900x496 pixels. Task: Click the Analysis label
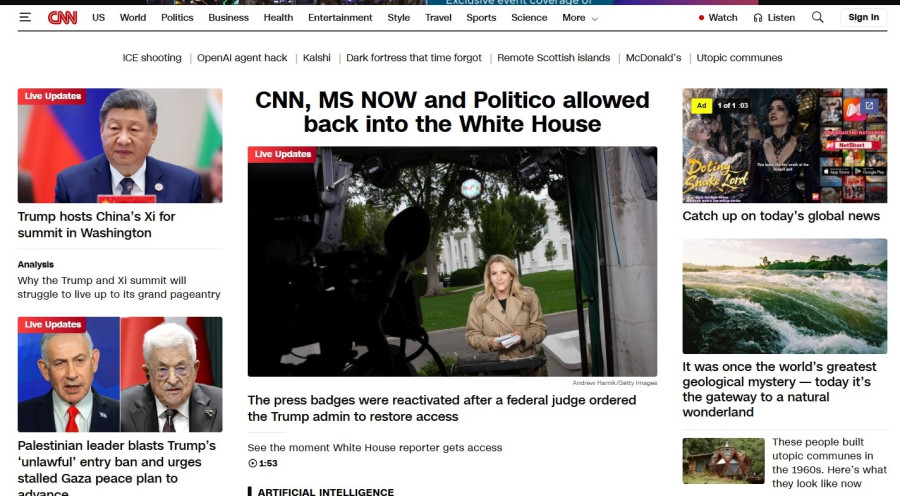tap(36, 265)
